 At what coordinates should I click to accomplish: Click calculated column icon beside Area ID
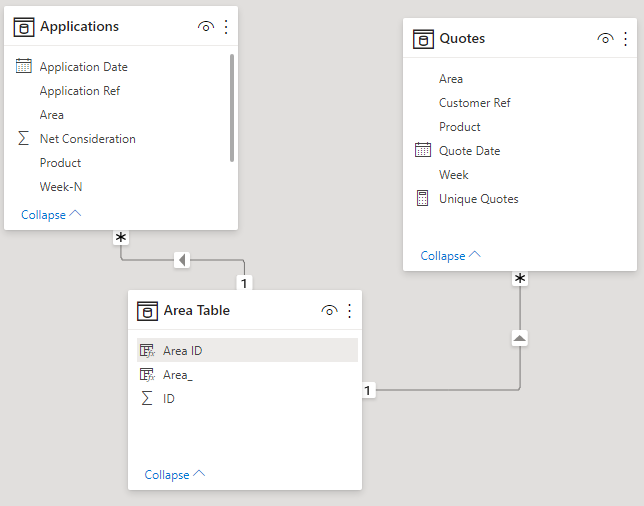pos(147,350)
